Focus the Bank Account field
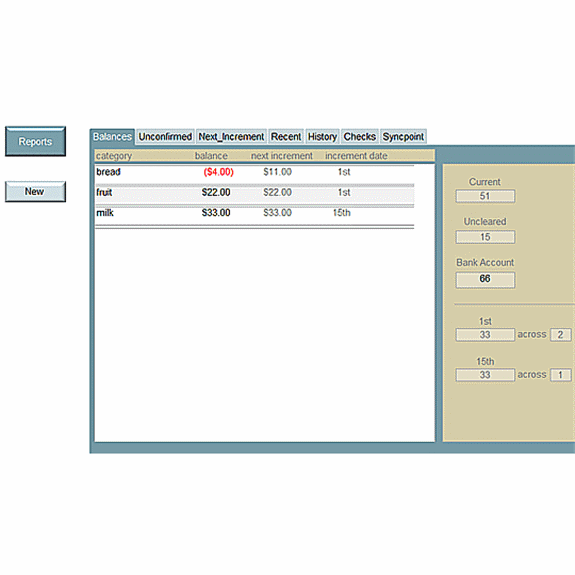 click(x=485, y=279)
